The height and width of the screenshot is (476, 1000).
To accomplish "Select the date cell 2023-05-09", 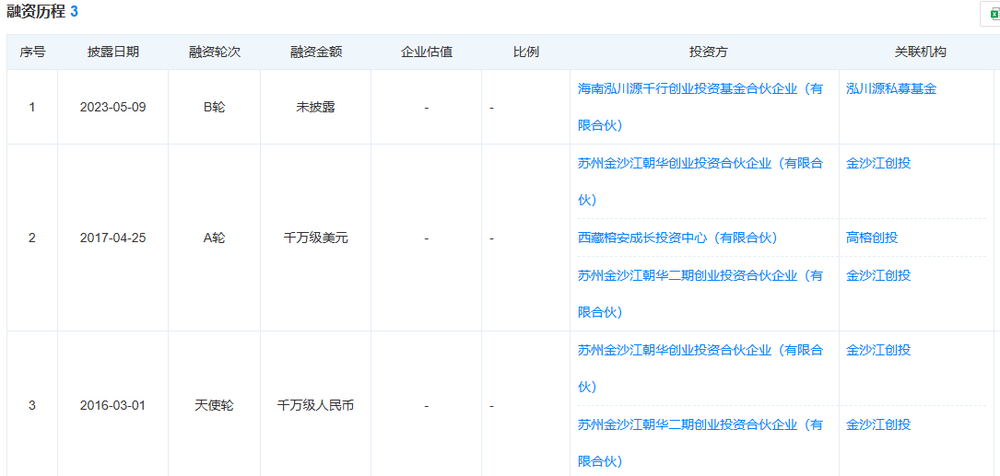I will pyautogui.click(x=113, y=107).
